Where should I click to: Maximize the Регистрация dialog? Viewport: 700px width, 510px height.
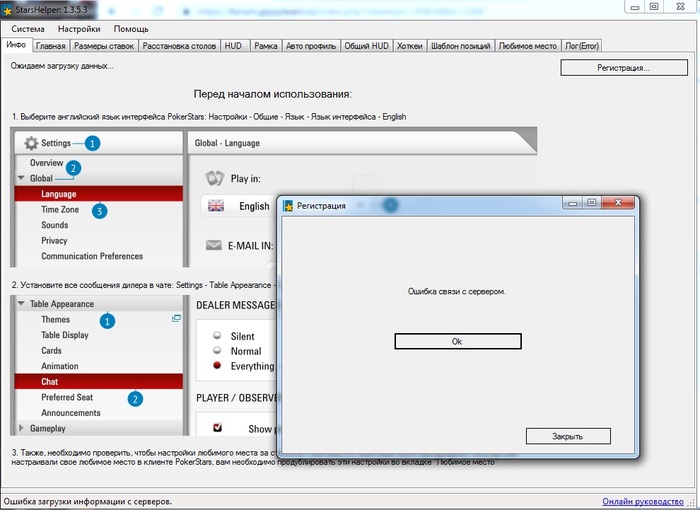(592, 203)
